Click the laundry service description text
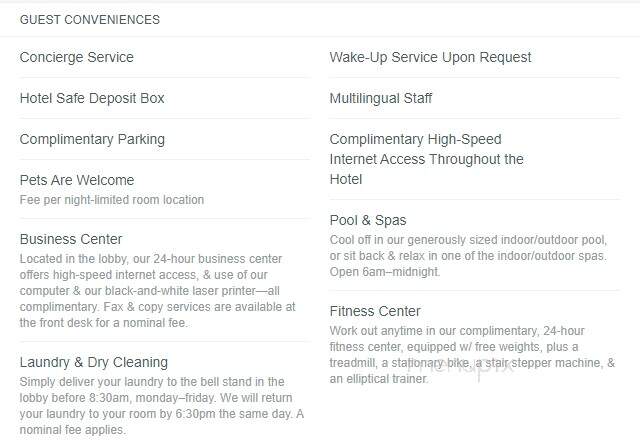 coord(162,406)
